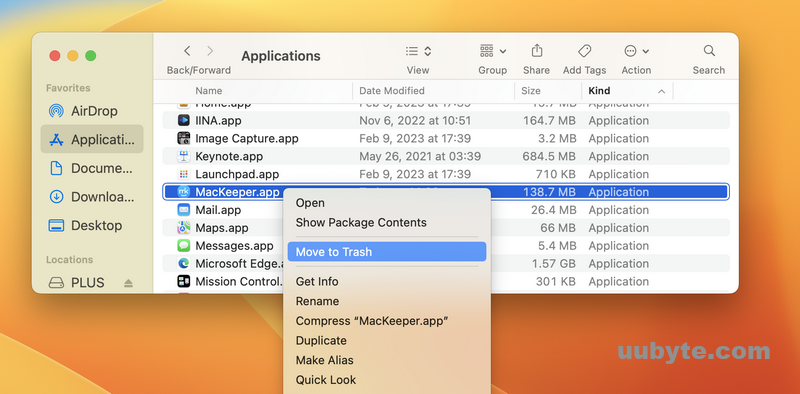
Task: Choose Make Alias from context menu
Action: click(x=387, y=360)
